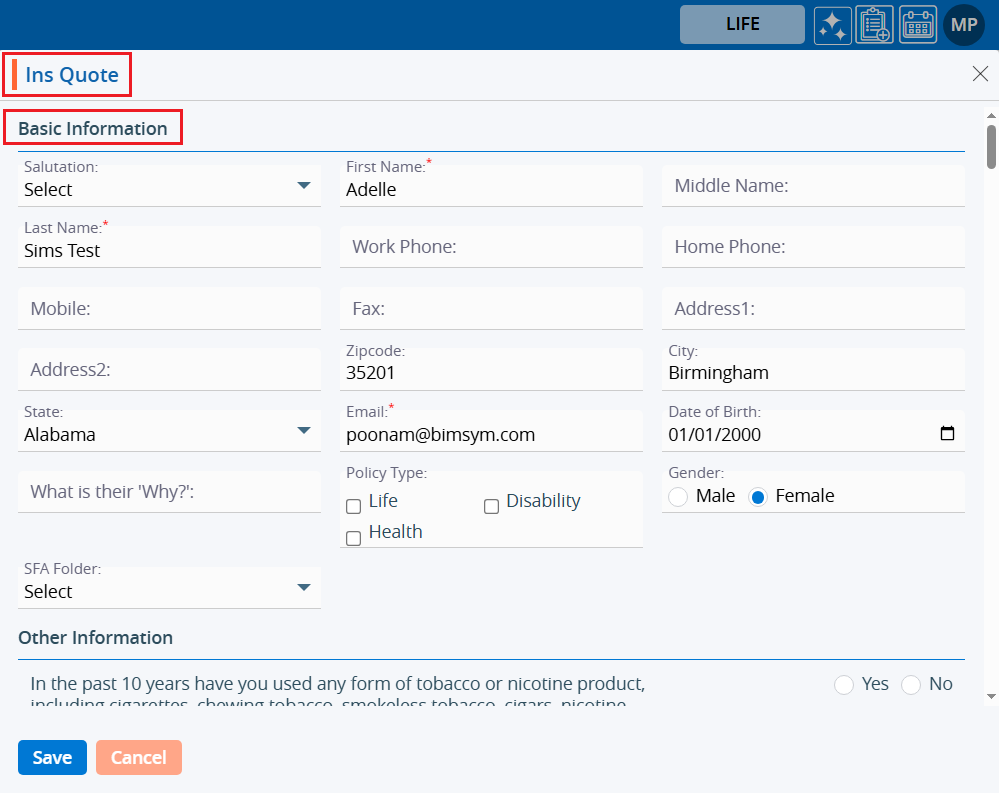The height and width of the screenshot is (793, 999).
Task: Check the Disability policy type checkbox
Action: click(x=491, y=506)
